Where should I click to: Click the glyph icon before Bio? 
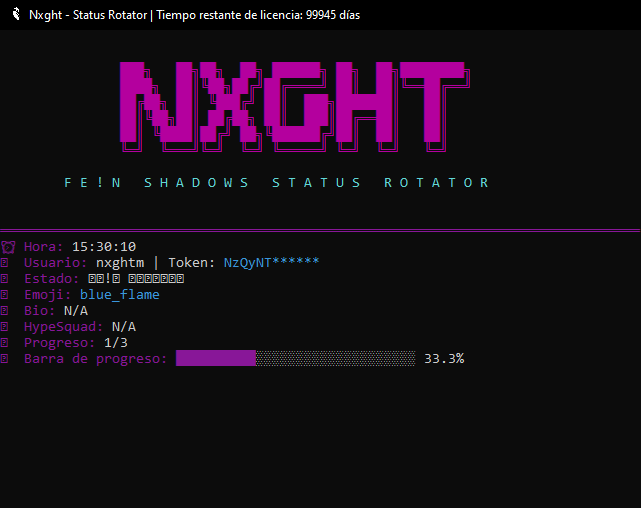[5, 311]
